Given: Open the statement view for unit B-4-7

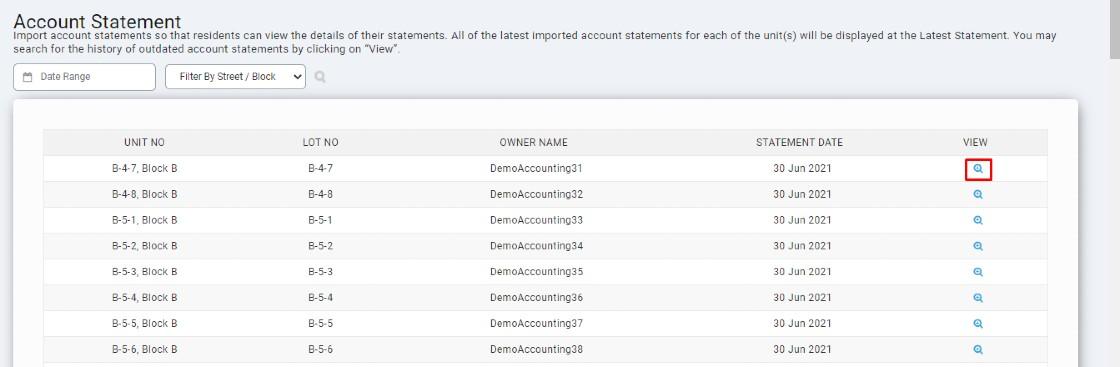Looking at the screenshot, I should tap(978, 169).
